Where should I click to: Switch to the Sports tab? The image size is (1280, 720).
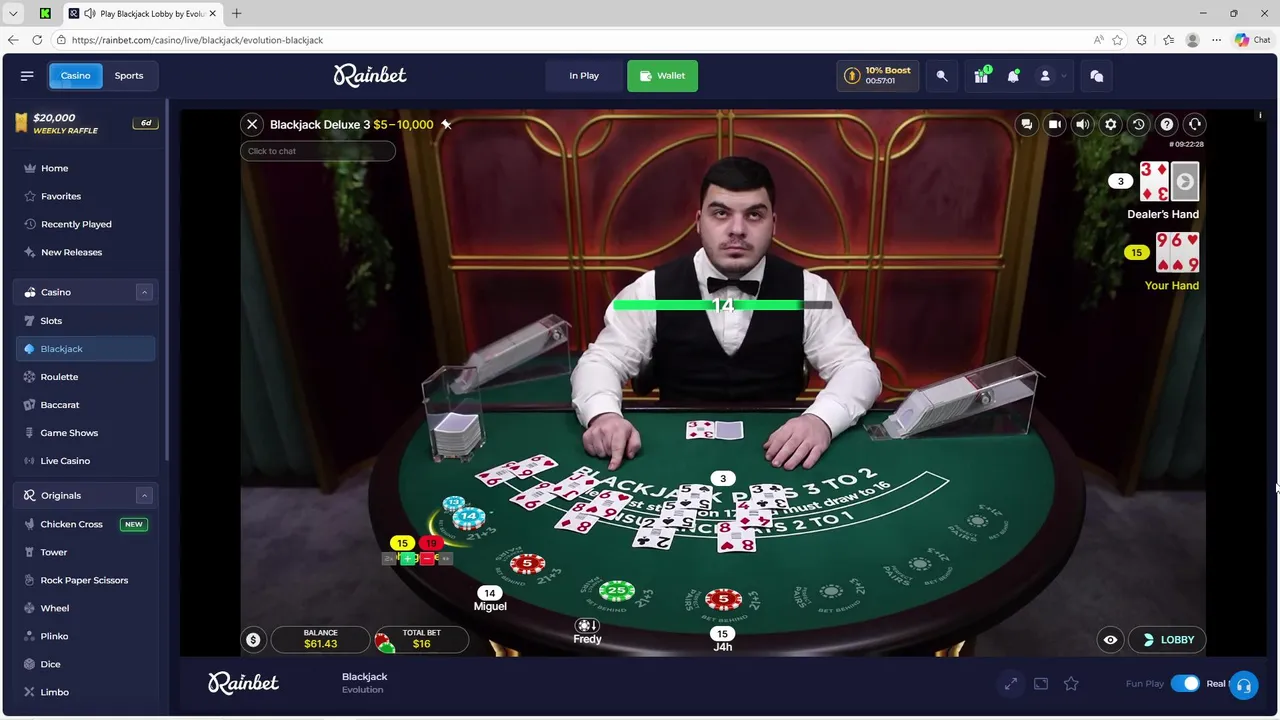(x=129, y=76)
